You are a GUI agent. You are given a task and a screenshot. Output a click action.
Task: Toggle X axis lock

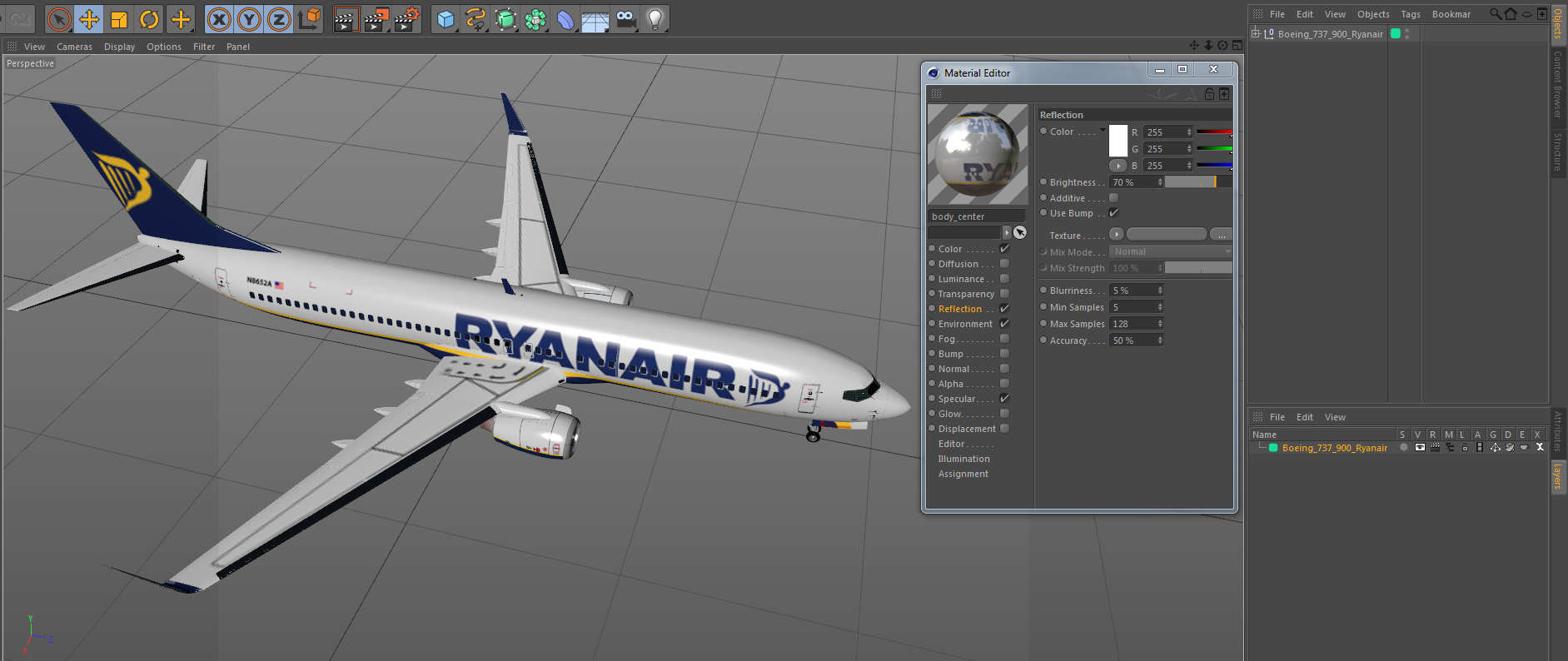point(219,19)
